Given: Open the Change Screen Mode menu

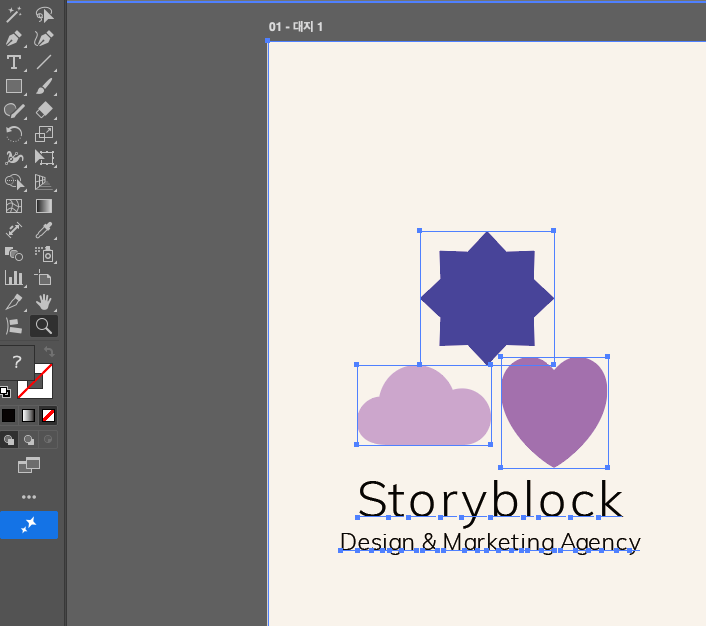Looking at the screenshot, I should 29,465.
